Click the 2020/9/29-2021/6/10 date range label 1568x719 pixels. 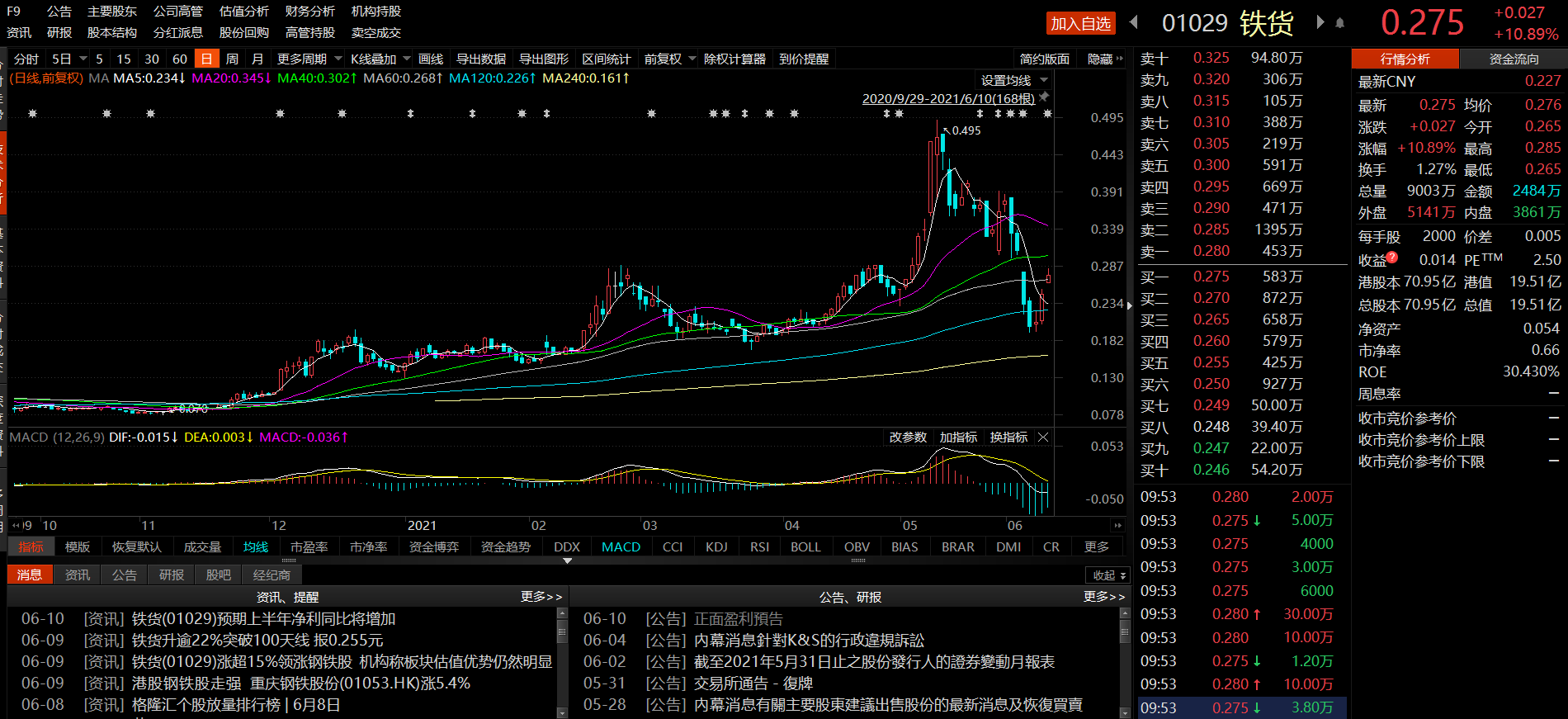click(x=947, y=98)
